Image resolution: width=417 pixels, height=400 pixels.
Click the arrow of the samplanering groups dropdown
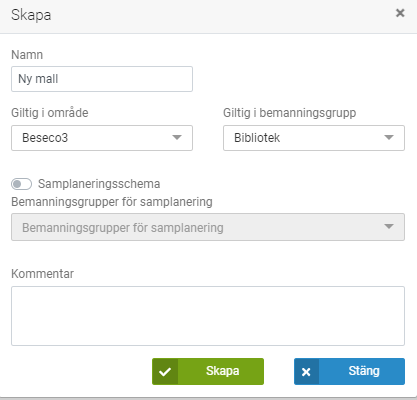pyautogui.click(x=389, y=226)
